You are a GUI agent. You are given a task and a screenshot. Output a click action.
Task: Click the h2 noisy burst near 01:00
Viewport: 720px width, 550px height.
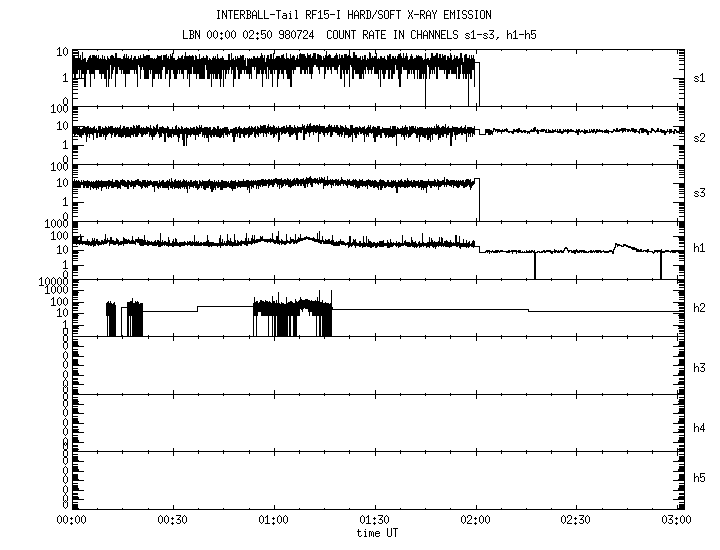coord(291,314)
